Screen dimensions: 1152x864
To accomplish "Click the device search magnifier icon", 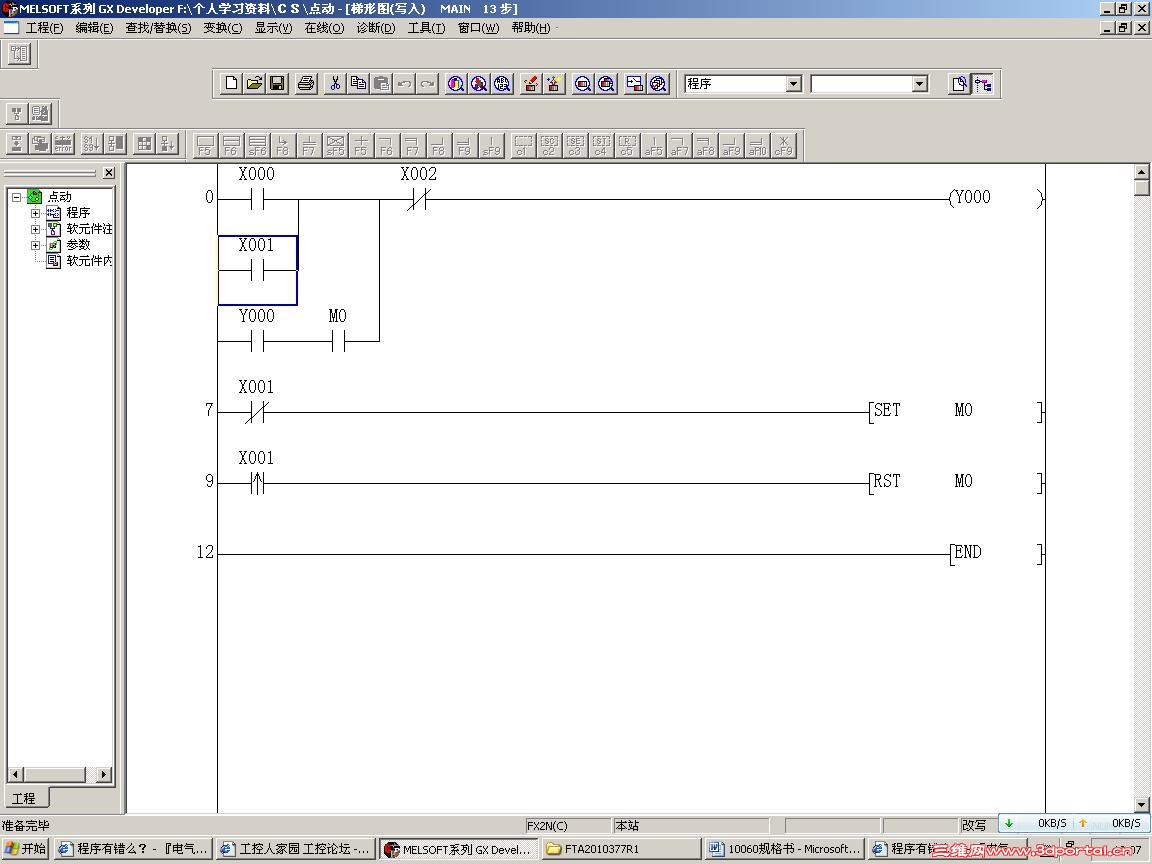I will pyautogui.click(x=456, y=83).
